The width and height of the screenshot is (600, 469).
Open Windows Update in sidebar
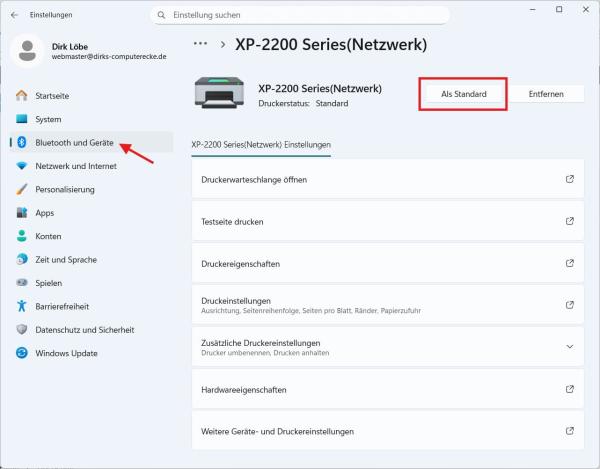[66, 353]
